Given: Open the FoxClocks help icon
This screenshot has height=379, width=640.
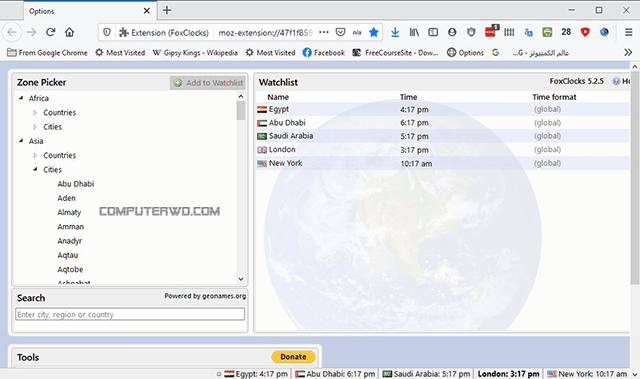Looking at the screenshot, I should (616, 81).
